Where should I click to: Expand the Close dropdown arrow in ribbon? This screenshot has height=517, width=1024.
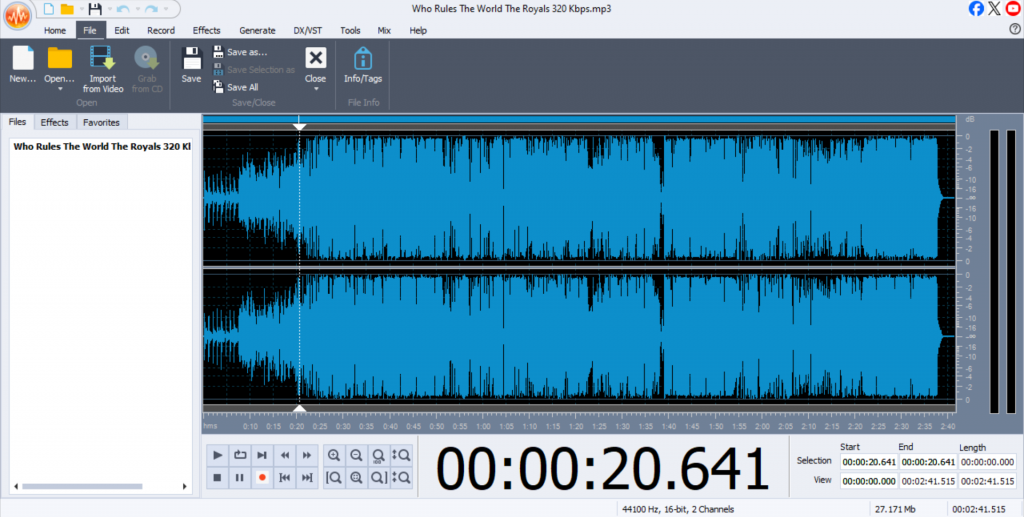point(315,89)
